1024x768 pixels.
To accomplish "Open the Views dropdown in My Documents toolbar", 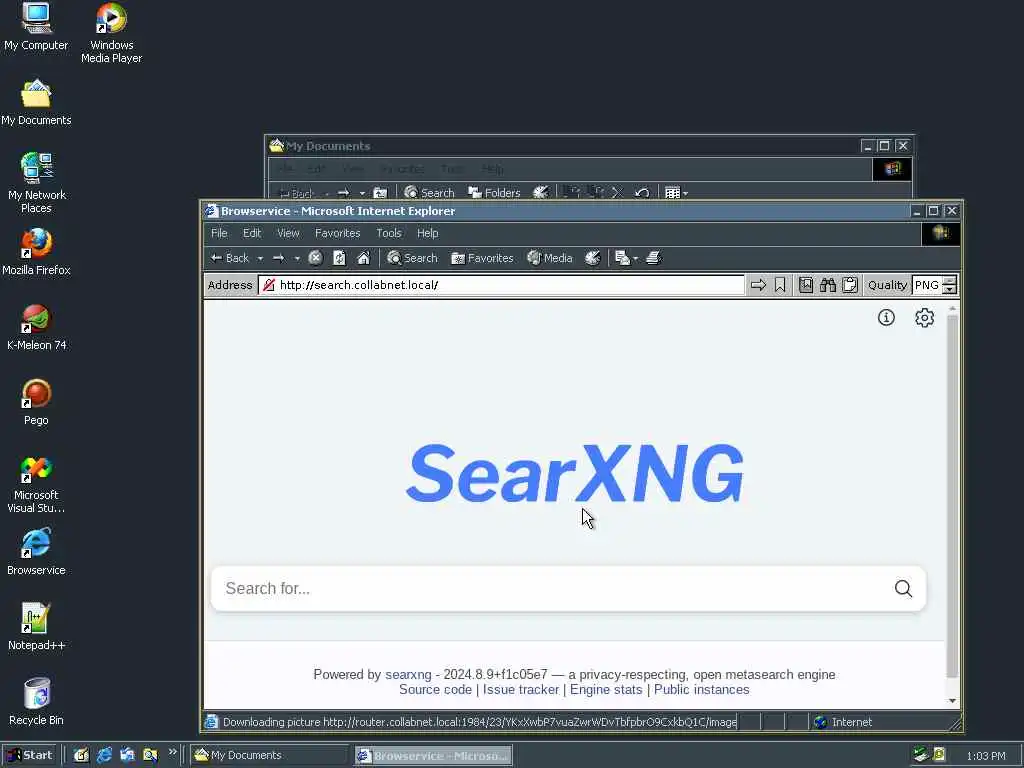I will [x=676, y=193].
